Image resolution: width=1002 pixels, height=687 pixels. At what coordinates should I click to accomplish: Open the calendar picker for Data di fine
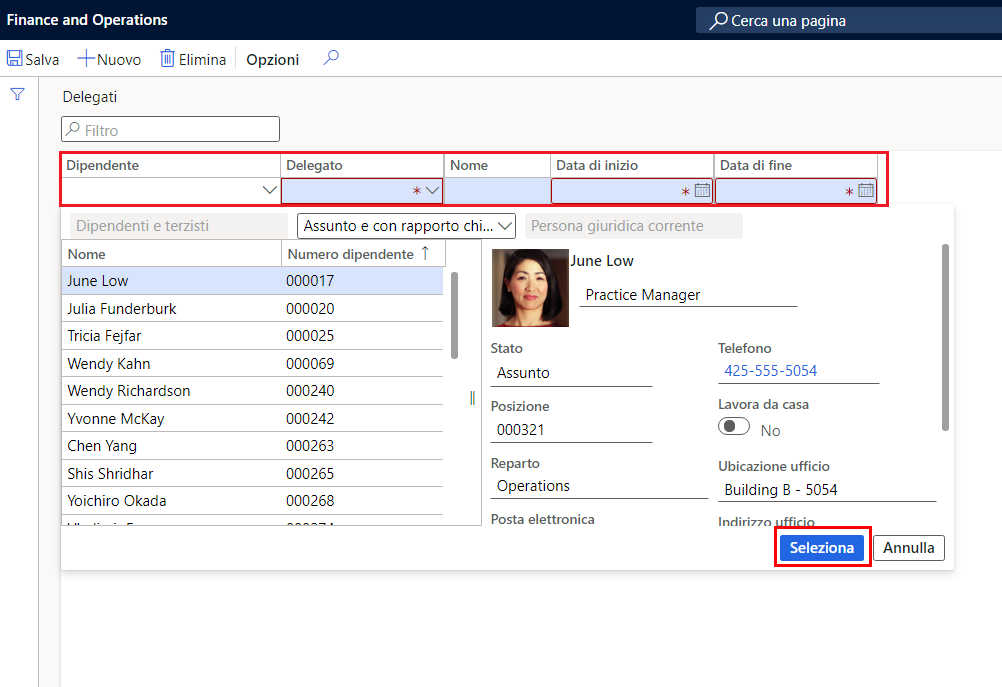[x=866, y=190]
